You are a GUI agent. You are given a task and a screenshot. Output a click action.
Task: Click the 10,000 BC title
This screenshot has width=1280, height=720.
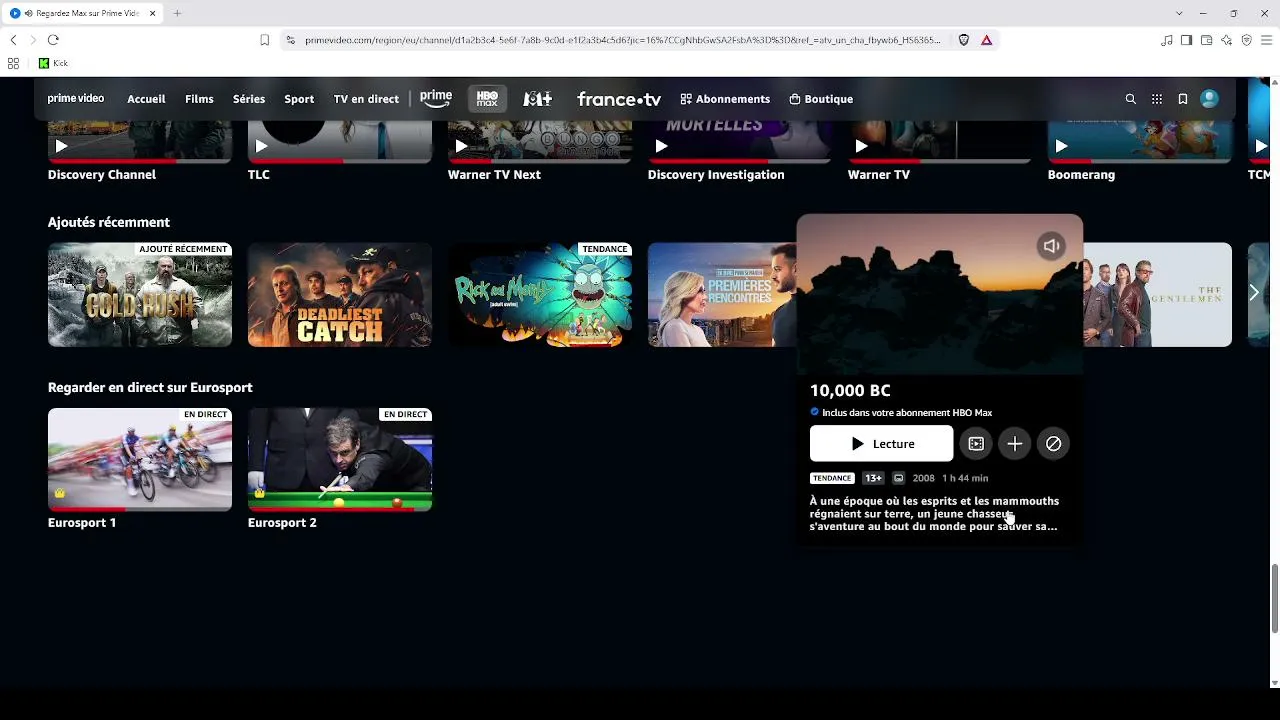pos(850,391)
